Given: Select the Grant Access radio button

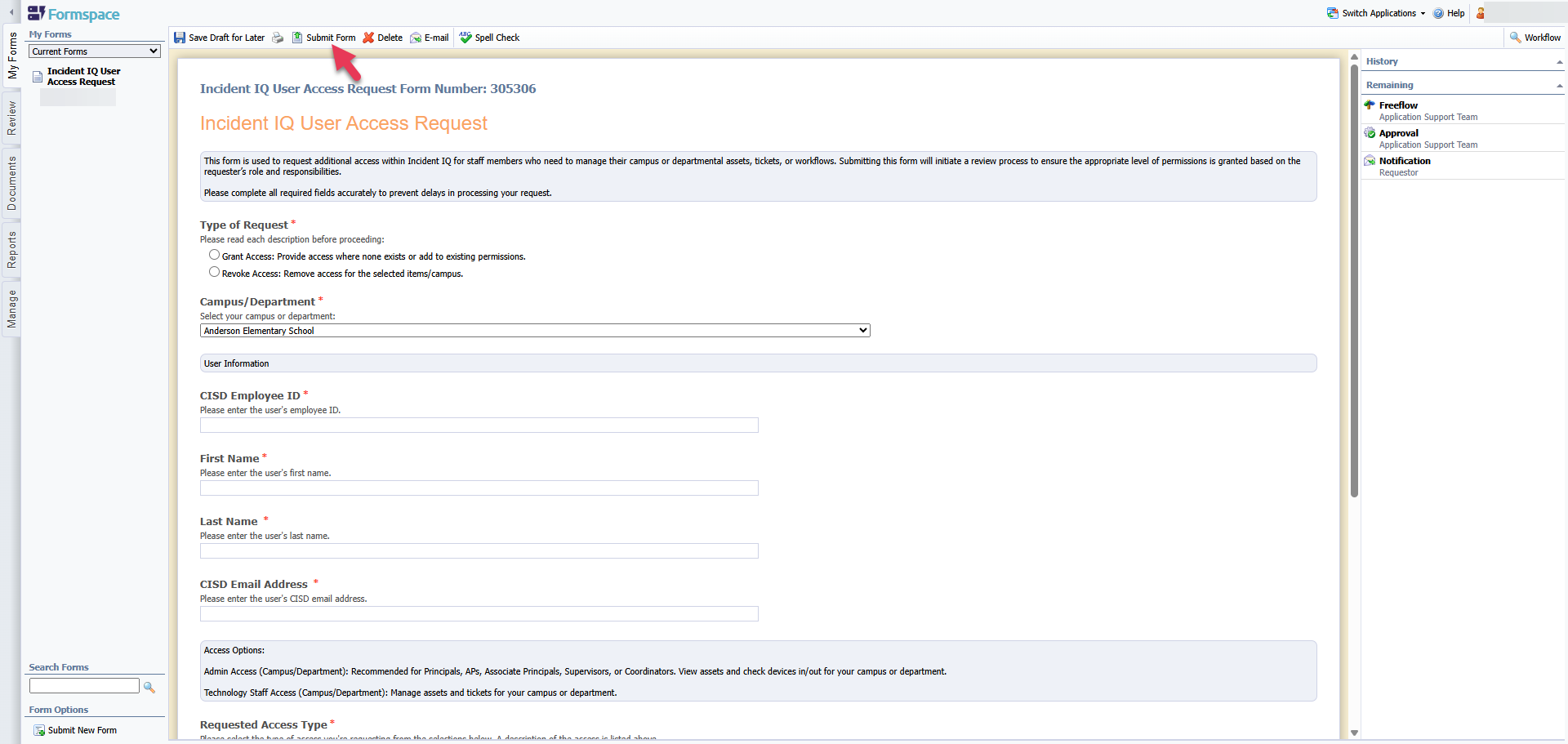Looking at the screenshot, I should tap(214, 255).
